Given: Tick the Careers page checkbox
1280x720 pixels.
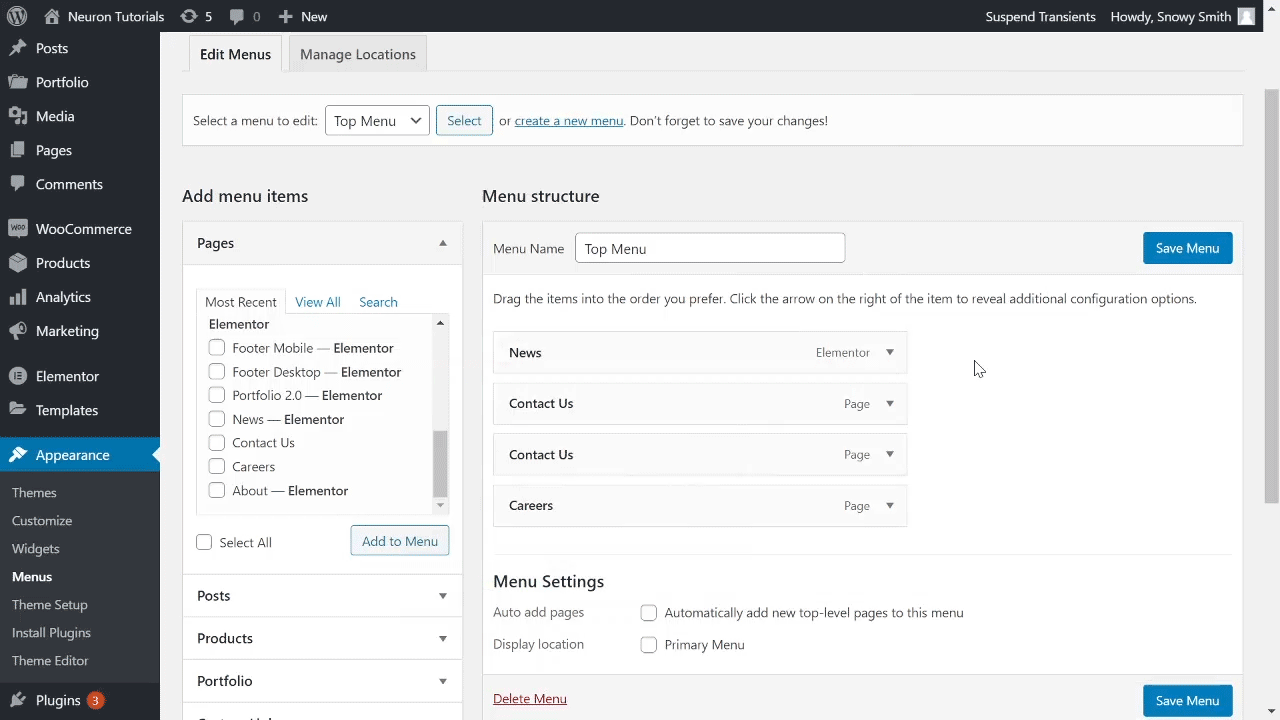Looking at the screenshot, I should point(217,467).
